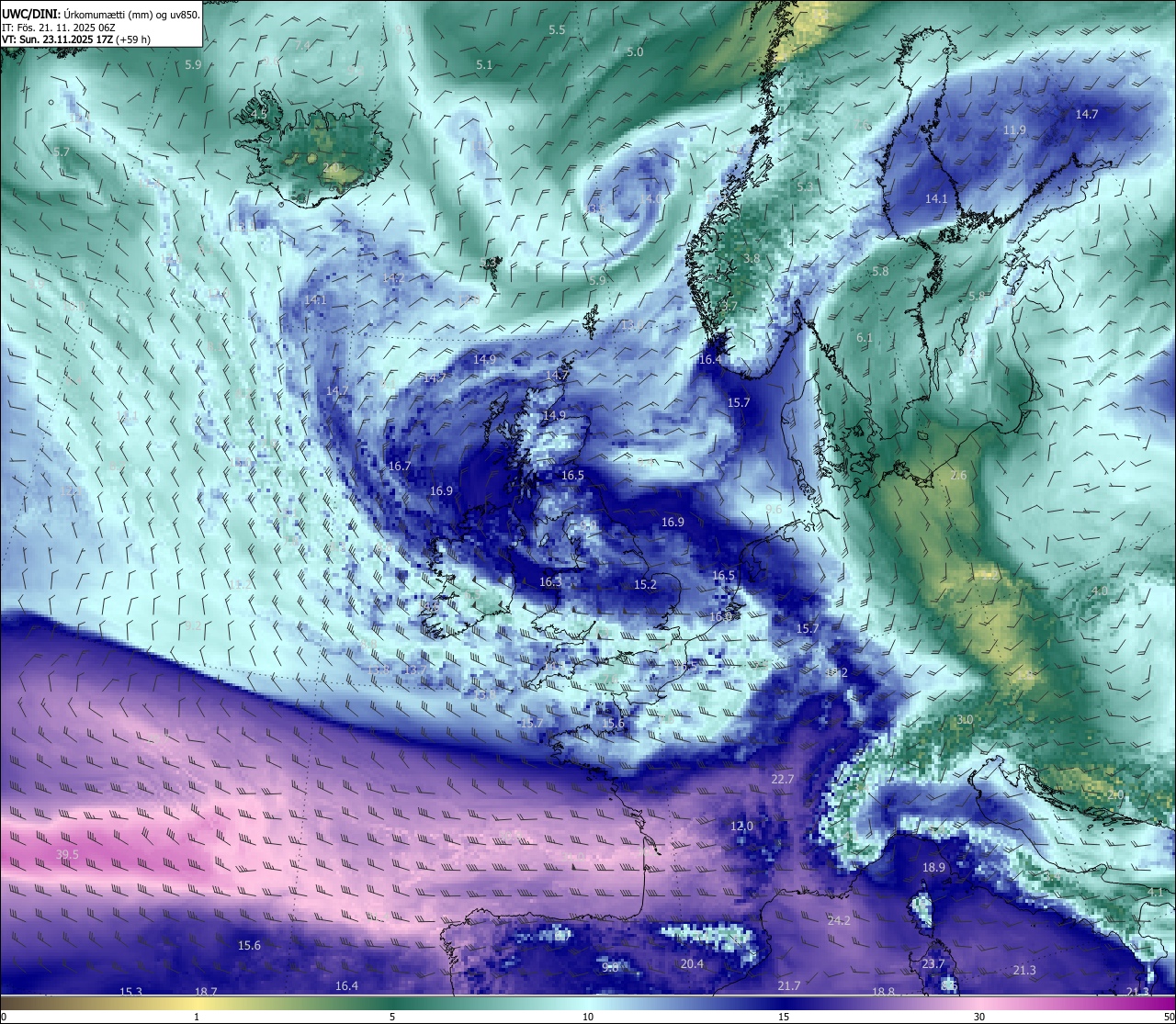Click the 3.7 value over southern Norway
Screen dimensions: 1176x1024
coord(729,307)
